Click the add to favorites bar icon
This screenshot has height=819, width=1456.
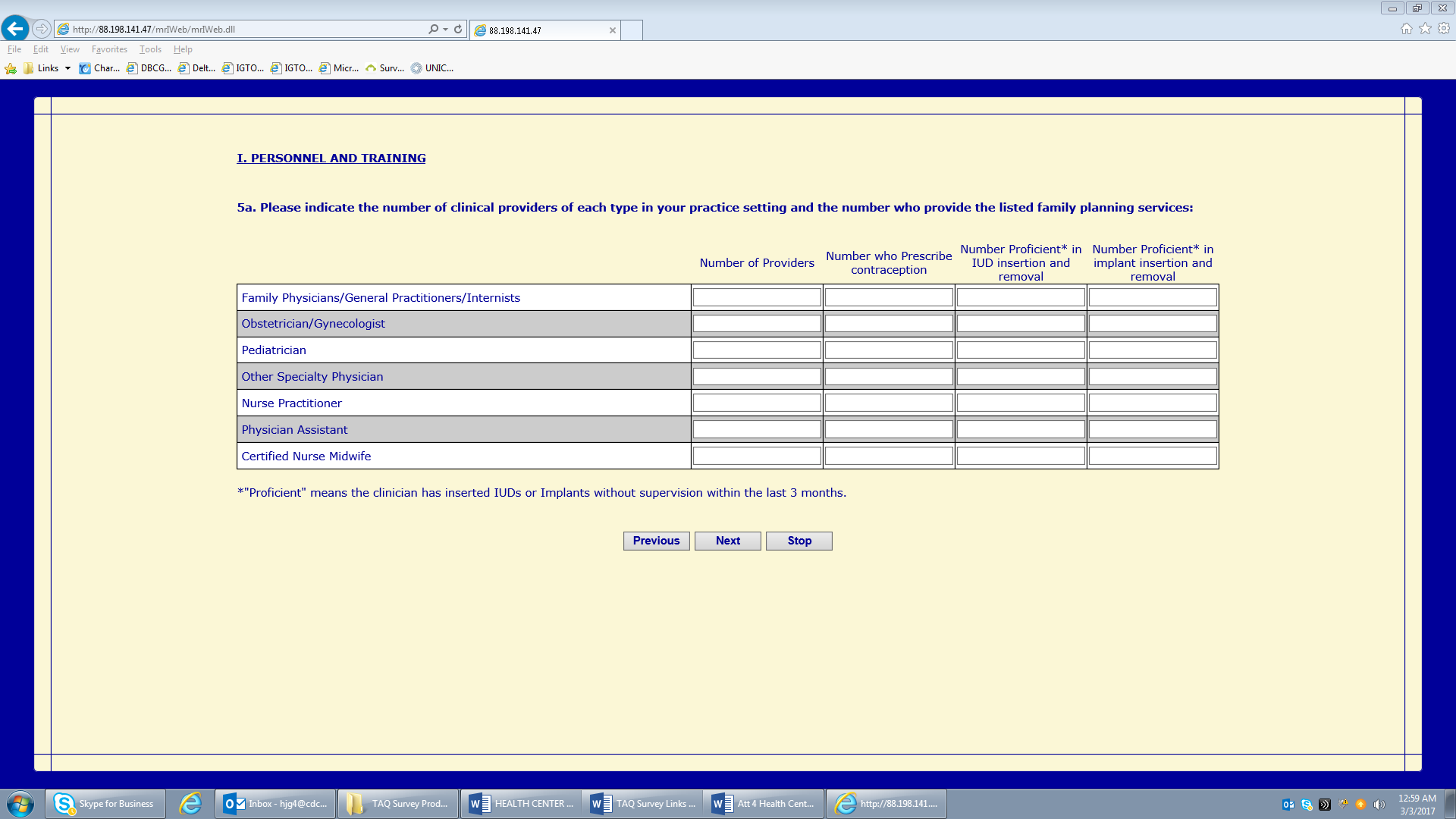pyautogui.click(x=11, y=68)
